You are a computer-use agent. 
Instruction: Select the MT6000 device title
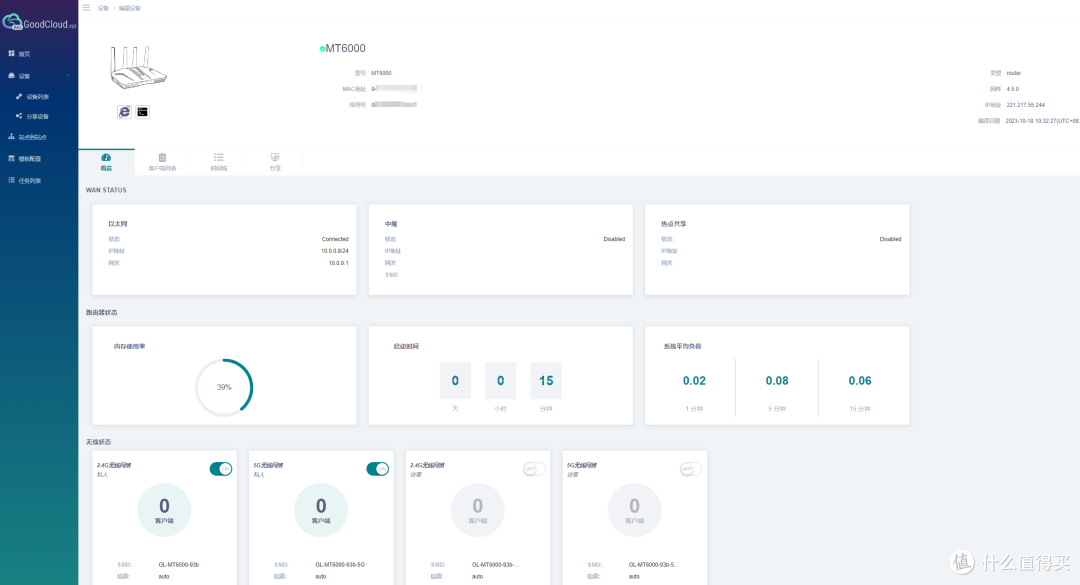point(346,48)
